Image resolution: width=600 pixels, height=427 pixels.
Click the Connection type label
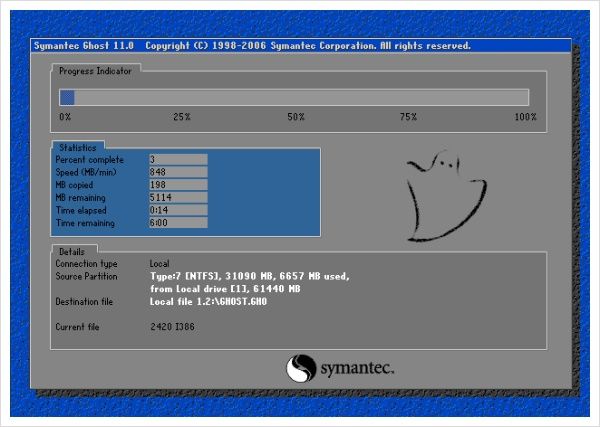pyautogui.click(x=86, y=264)
